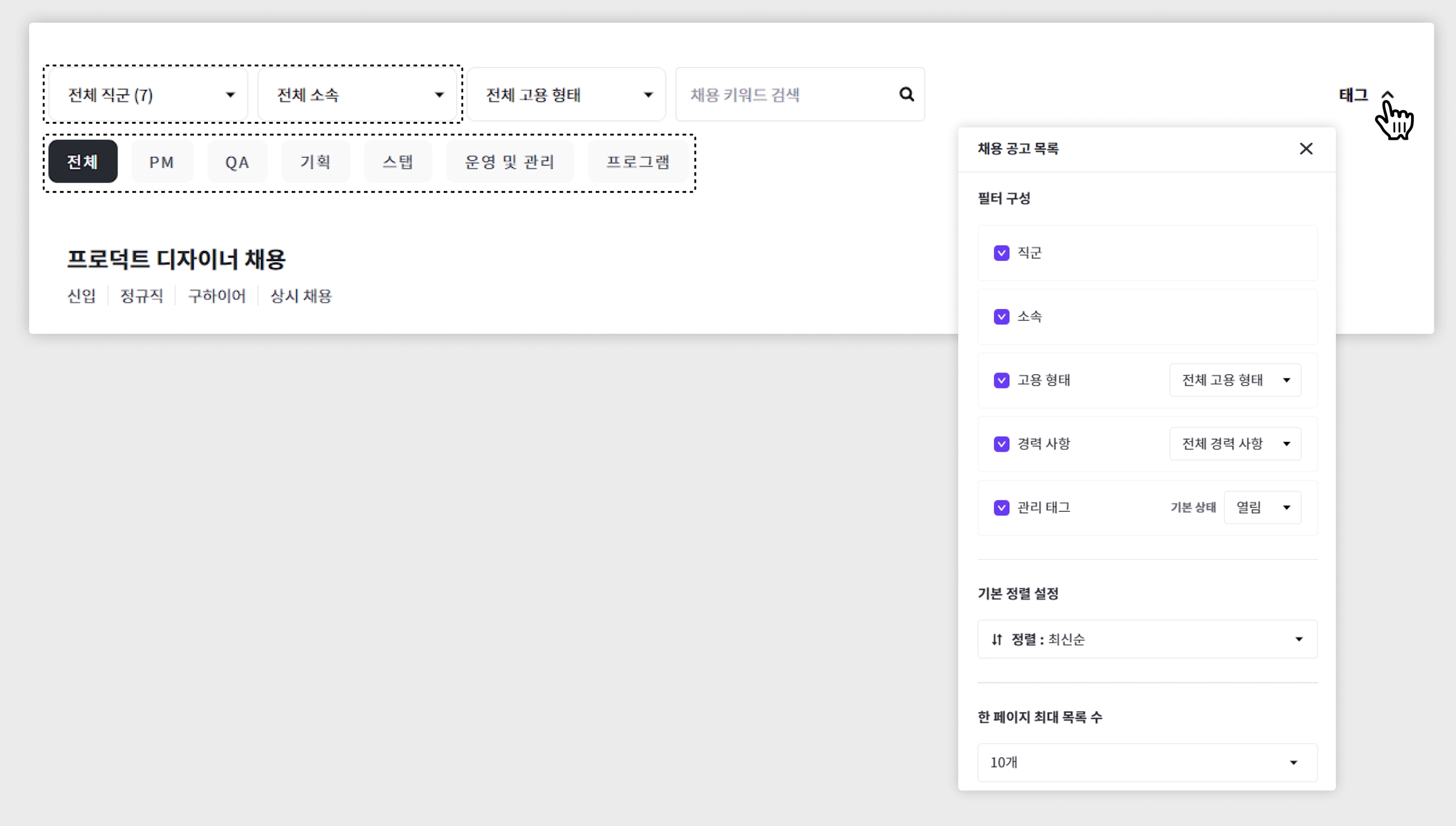This screenshot has height=826, width=1456.
Task: Uncheck the 직군 filter checkbox
Action: 1001,253
